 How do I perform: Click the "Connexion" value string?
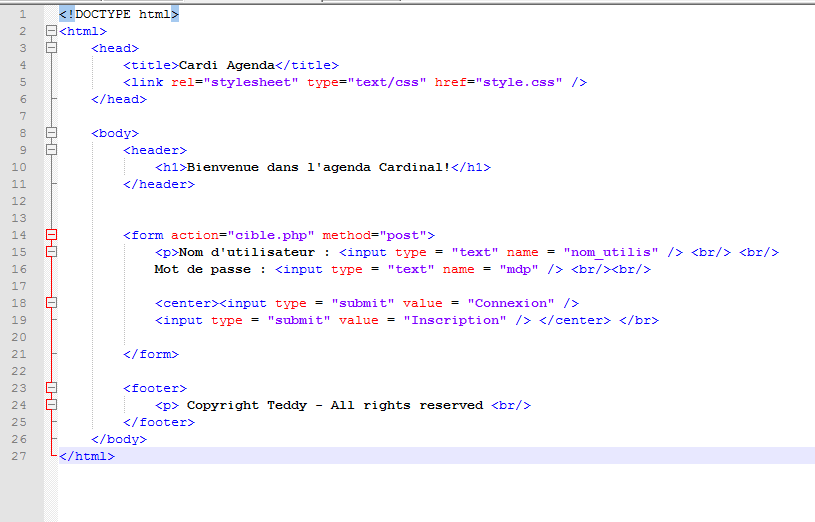[x=510, y=303]
